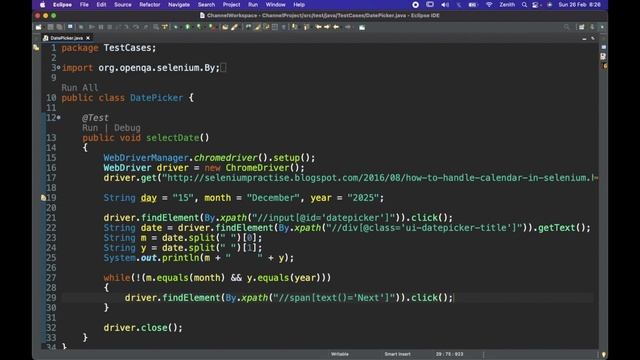
Task: Click Next Edit Location arrow icon
Action: pyautogui.click(x=327, y=27)
